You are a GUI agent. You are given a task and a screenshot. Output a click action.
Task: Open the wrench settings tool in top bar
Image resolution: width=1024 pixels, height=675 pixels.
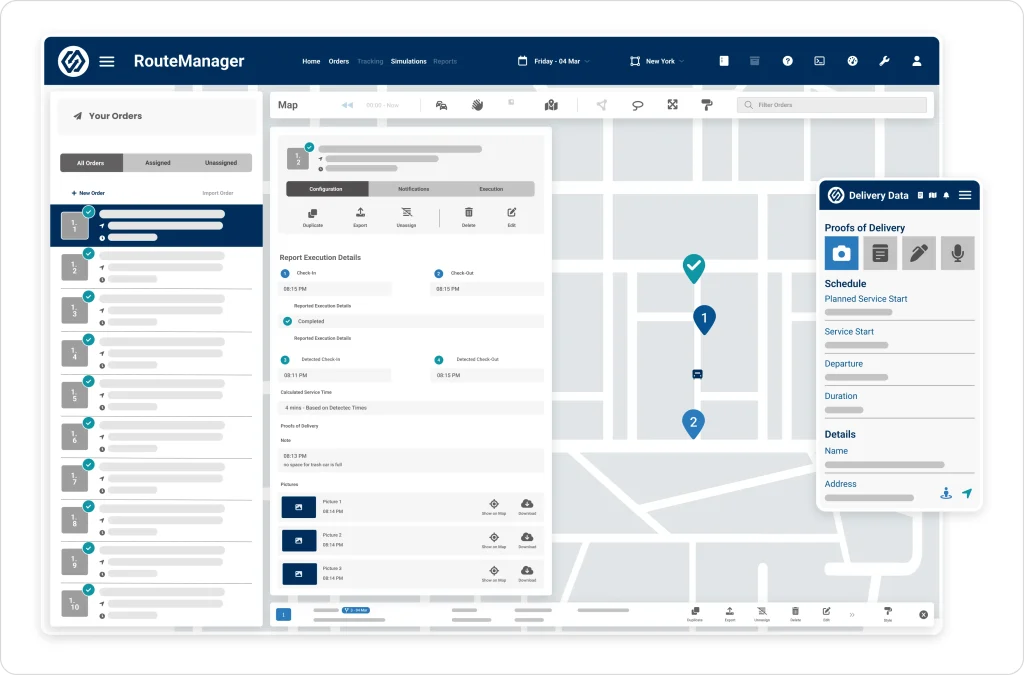[884, 61]
